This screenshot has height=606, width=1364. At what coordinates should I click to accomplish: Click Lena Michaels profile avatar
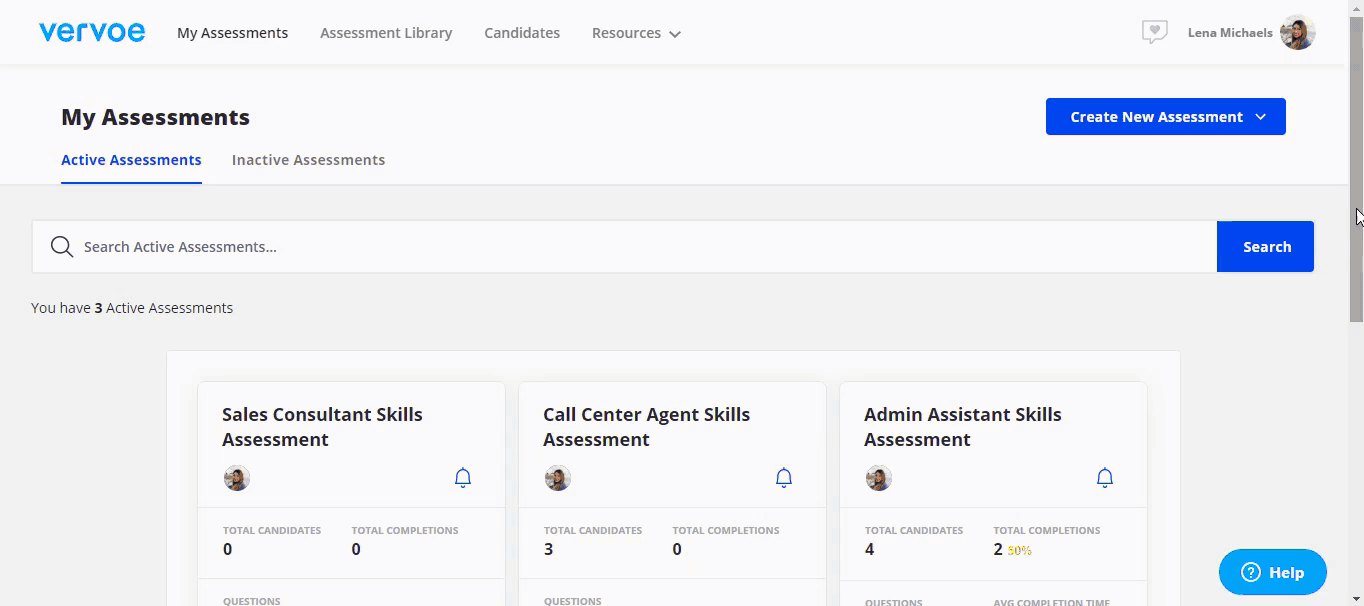pyautogui.click(x=1297, y=33)
